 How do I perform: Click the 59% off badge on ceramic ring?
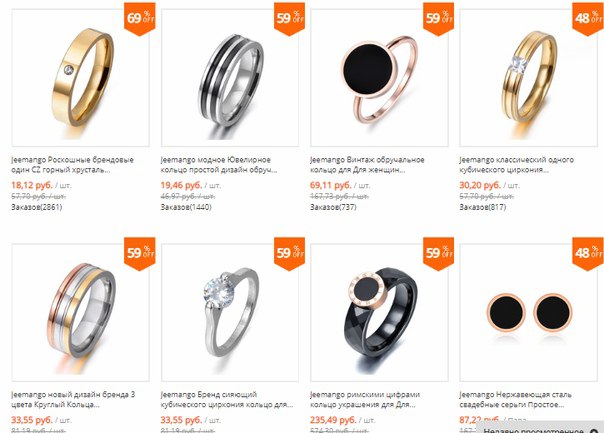tap(438, 254)
